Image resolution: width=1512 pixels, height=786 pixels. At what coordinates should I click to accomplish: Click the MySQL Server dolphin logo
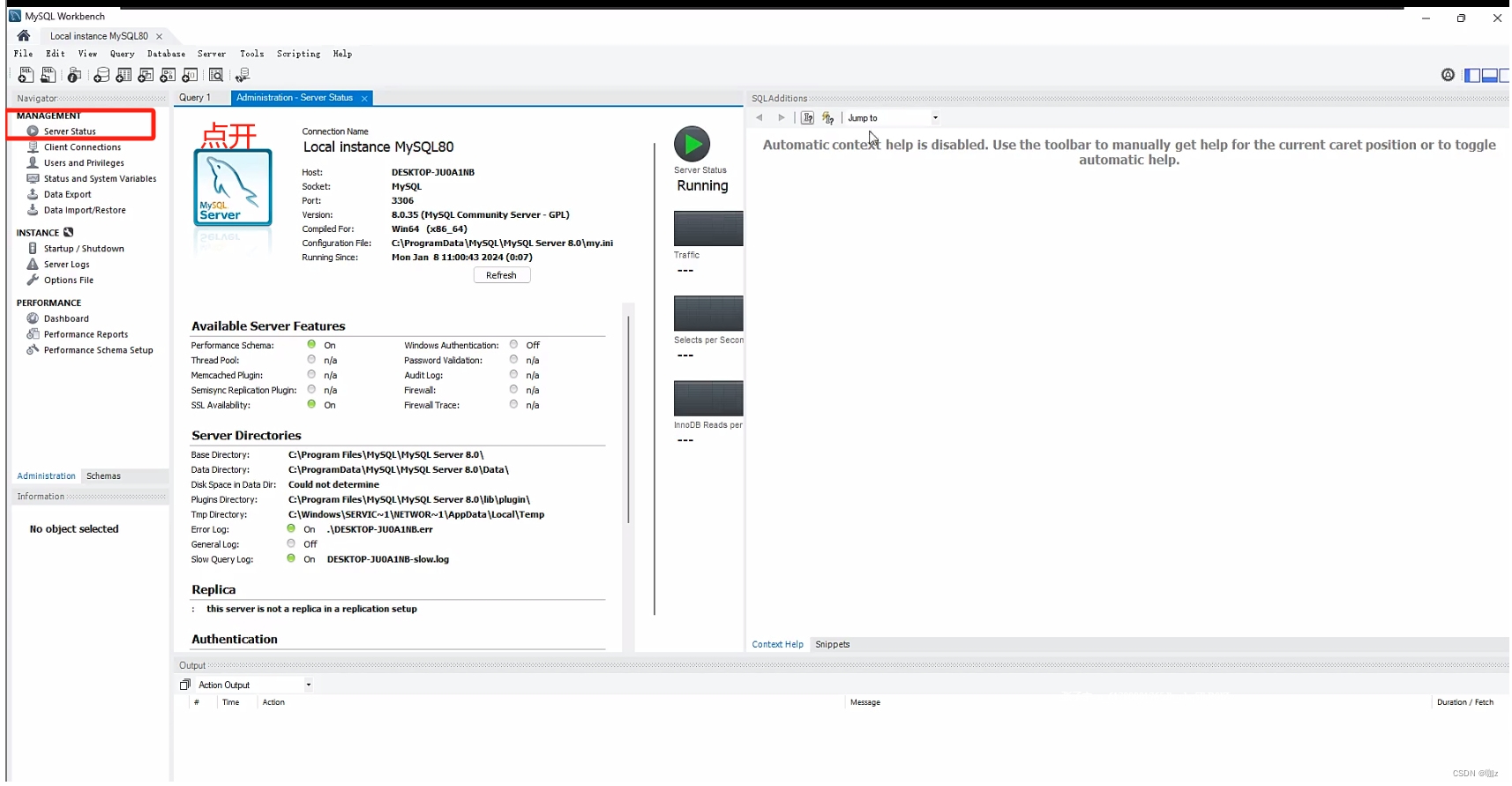click(233, 187)
